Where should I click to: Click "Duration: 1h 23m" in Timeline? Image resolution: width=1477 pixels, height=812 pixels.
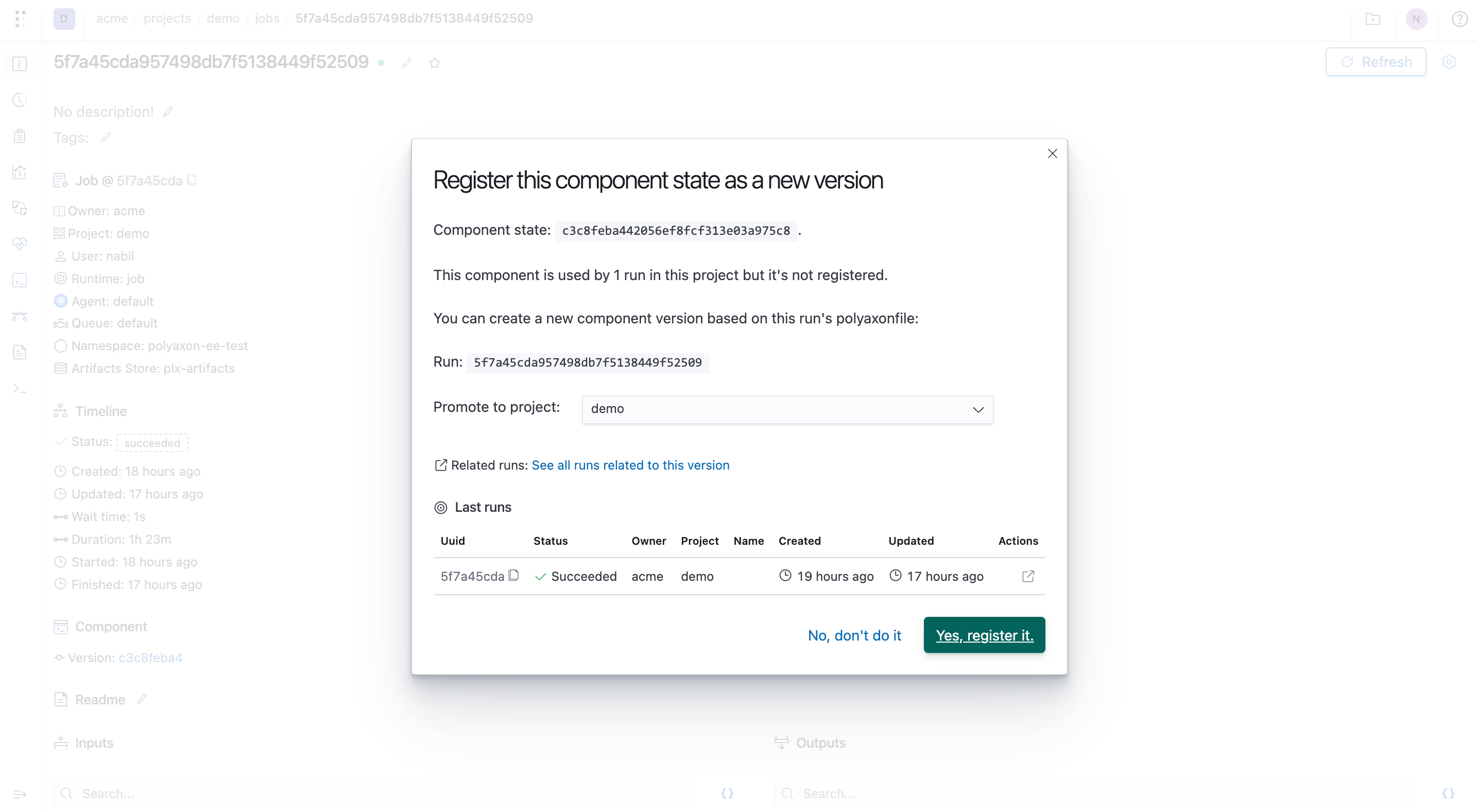click(121, 539)
